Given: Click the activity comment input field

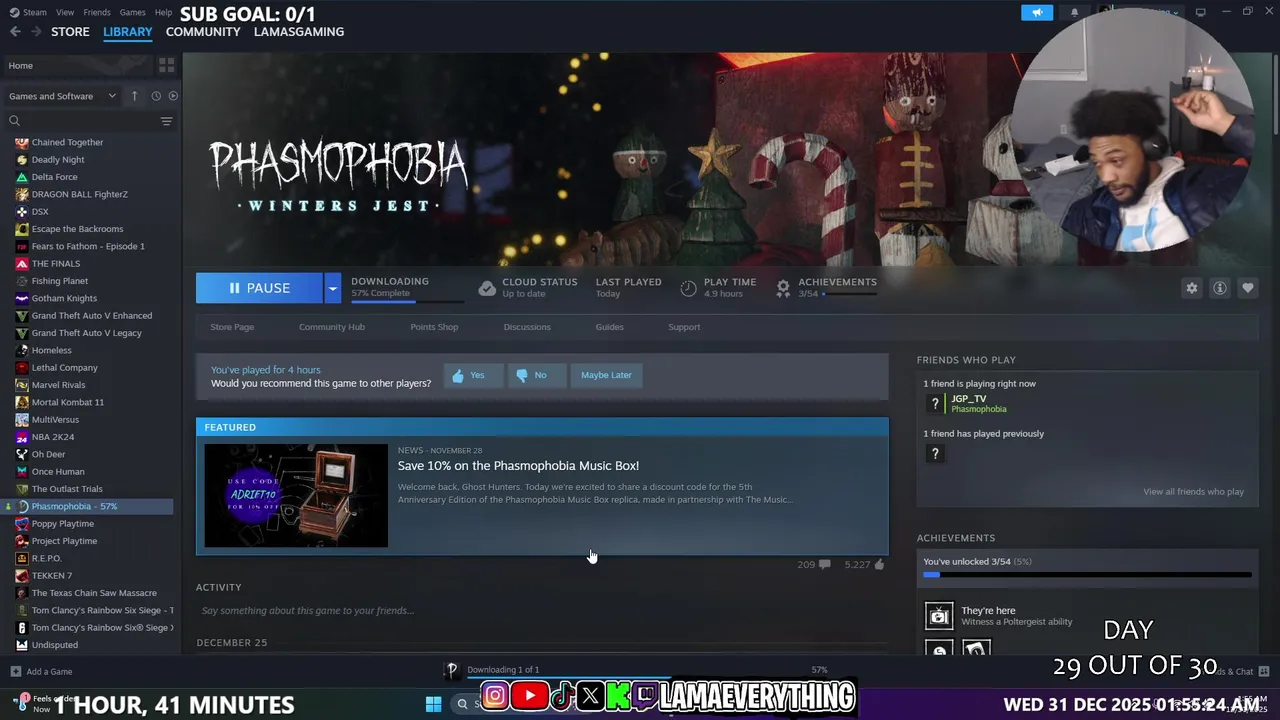Looking at the screenshot, I should click(542, 610).
